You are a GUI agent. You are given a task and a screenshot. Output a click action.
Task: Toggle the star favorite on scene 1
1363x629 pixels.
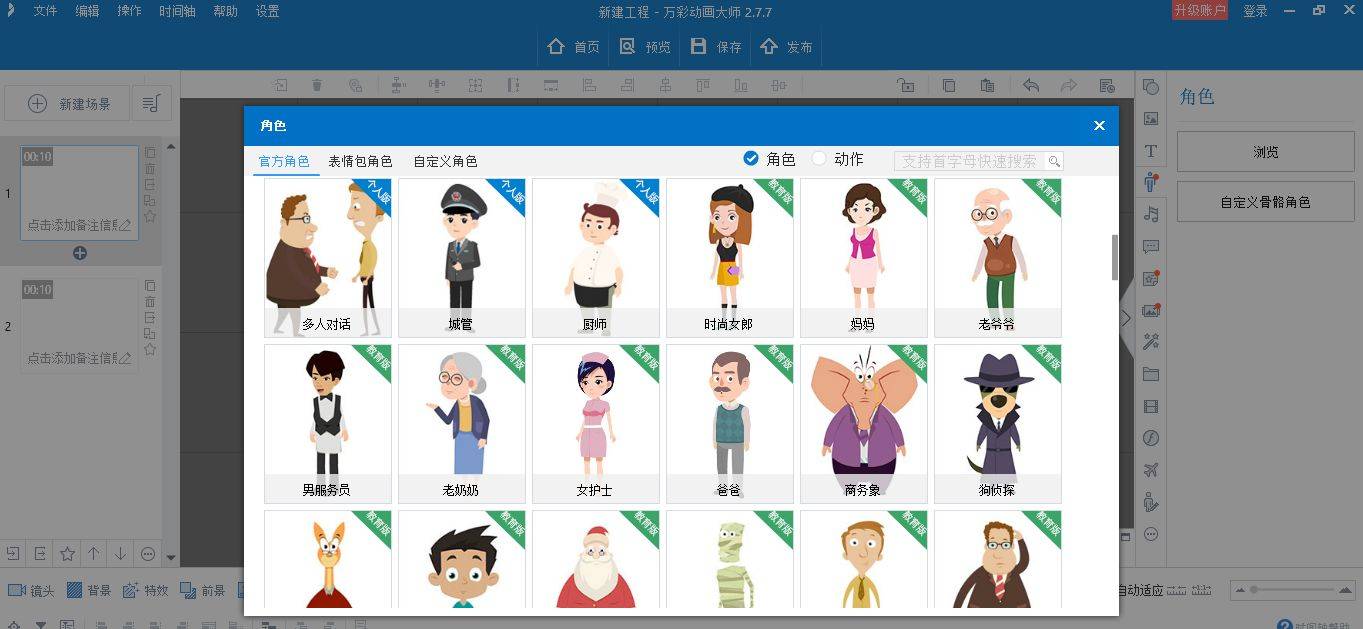tap(150, 216)
